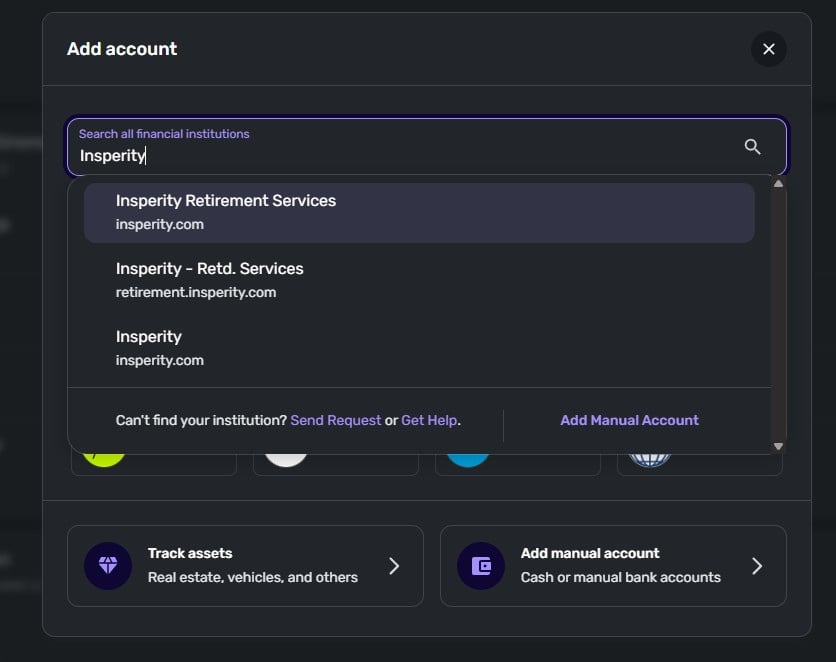Click the diamond Track assets icon

point(108,566)
